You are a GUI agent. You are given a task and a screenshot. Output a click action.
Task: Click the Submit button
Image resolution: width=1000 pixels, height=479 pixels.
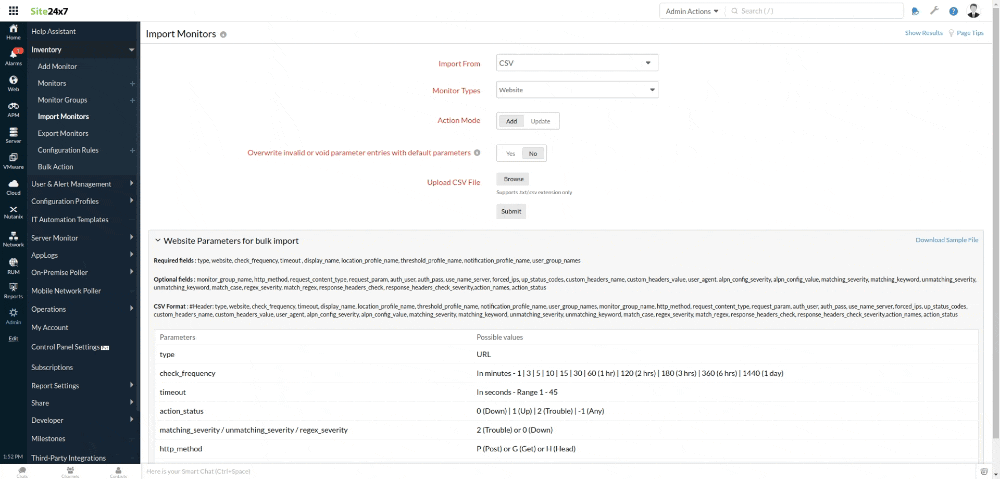(x=511, y=211)
